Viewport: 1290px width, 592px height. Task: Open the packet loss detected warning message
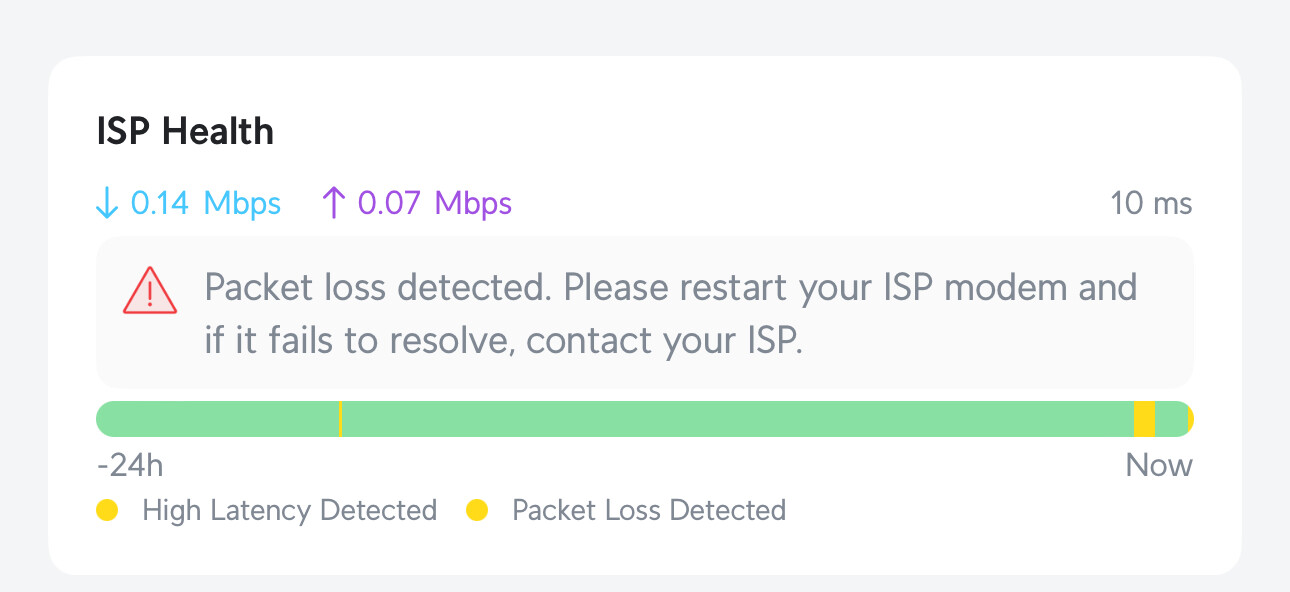coord(645,313)
